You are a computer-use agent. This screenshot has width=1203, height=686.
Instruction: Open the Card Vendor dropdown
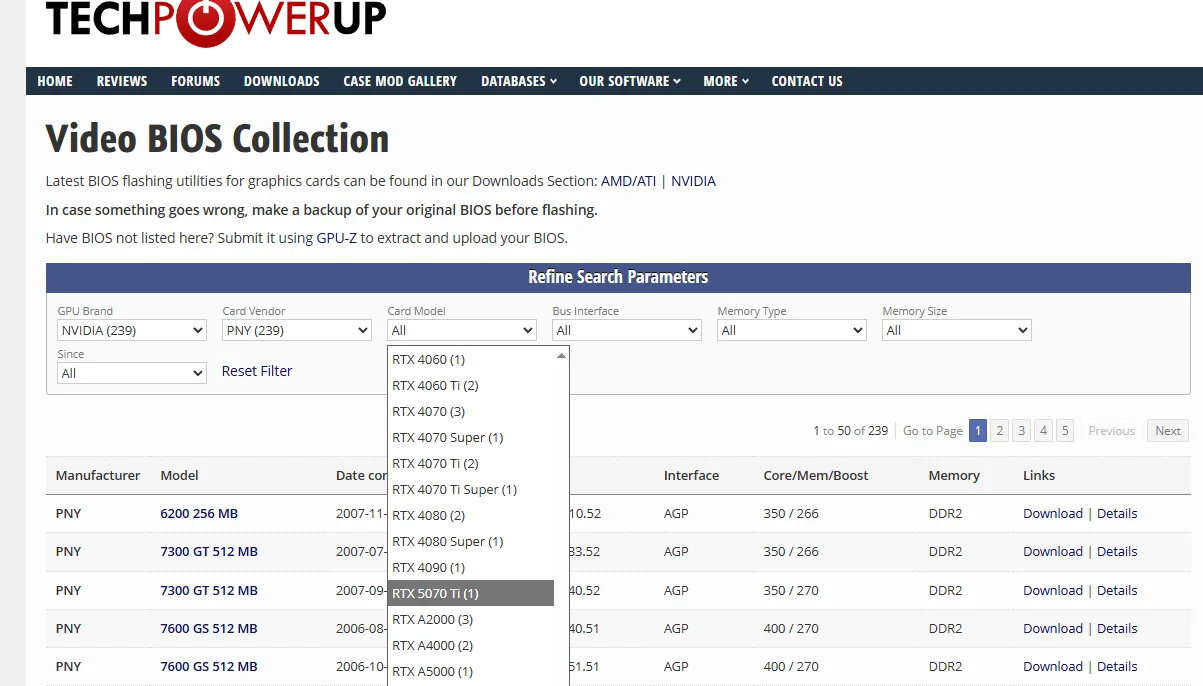297,330
